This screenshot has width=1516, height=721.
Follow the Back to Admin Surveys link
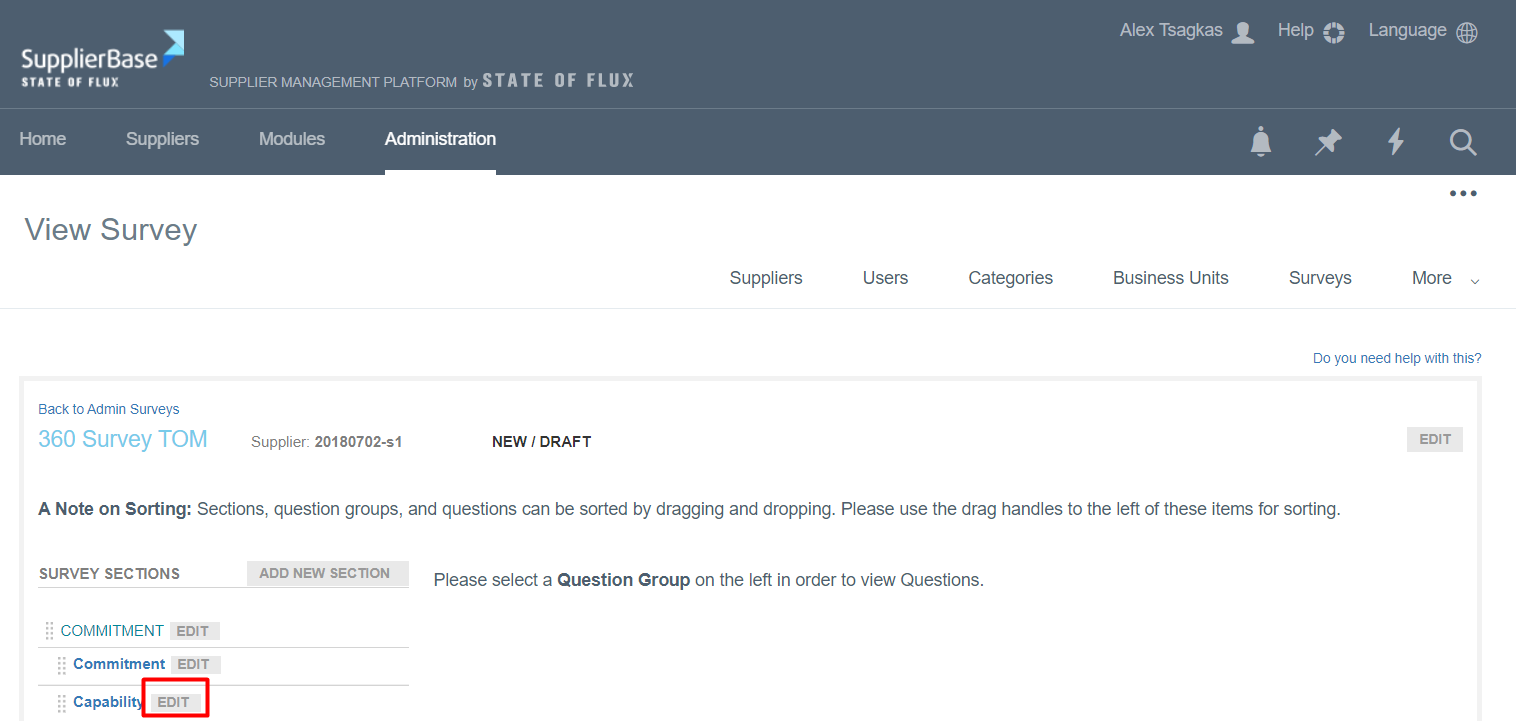(109, 409)
